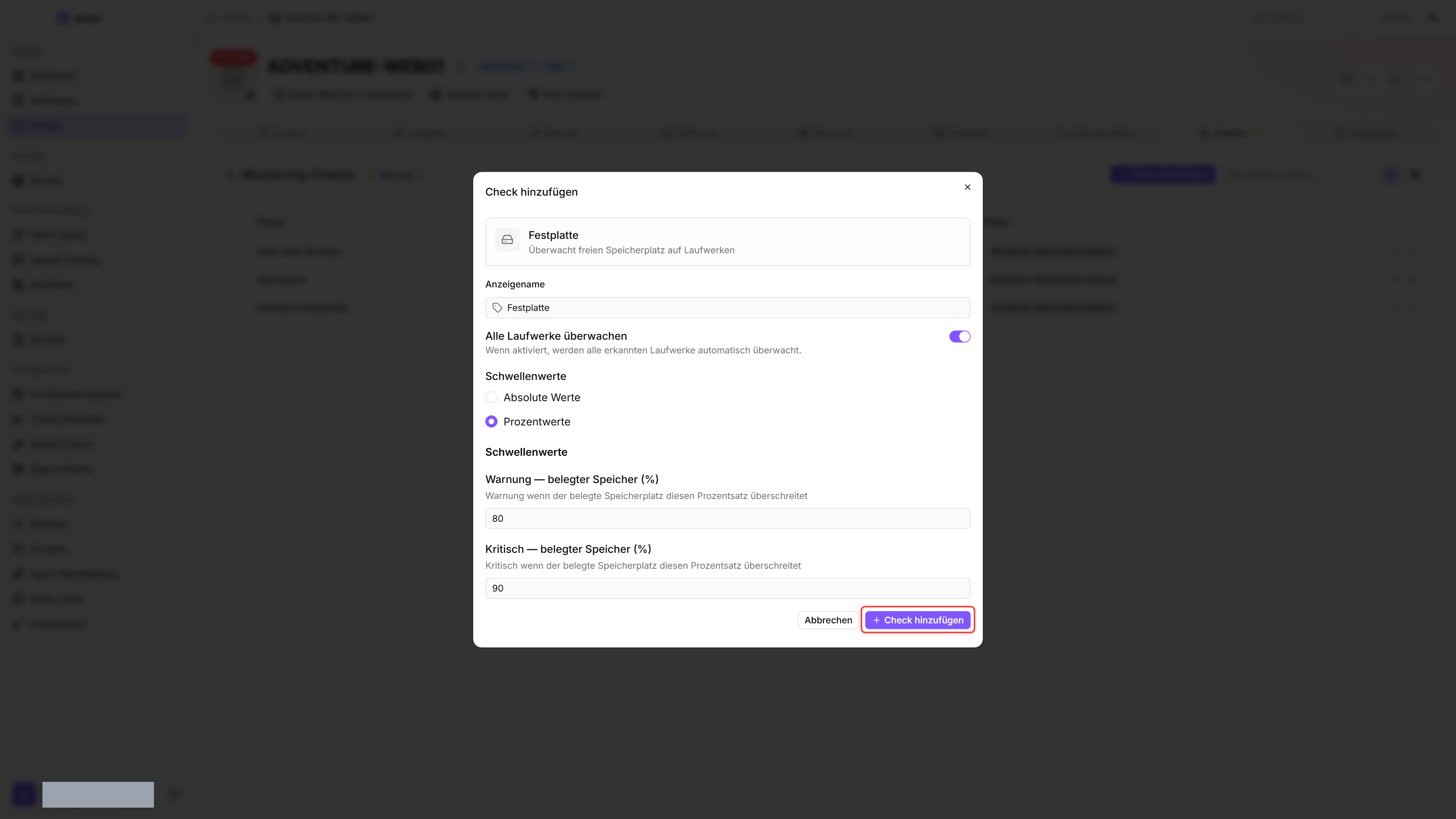The image size is (1456, 819).
Task: Open the Checks tab
Action: click(1230, 133)
